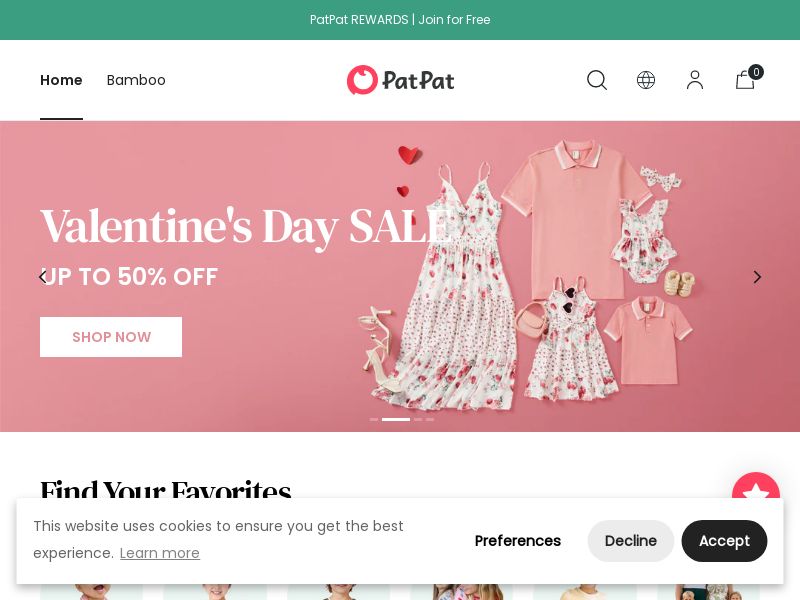
Task: Follow the Learn more cookie link
Action: (160, 553)
